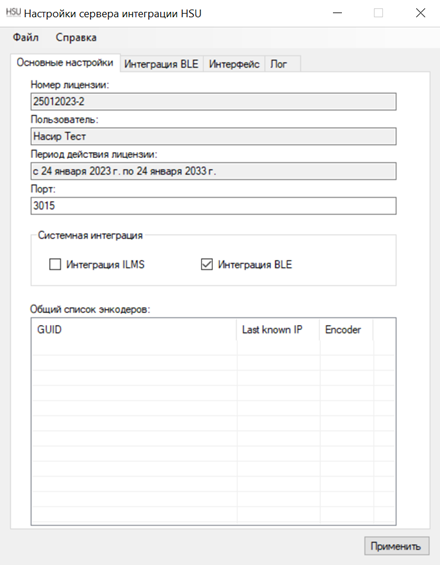This screenshot has width=440, height=565.
Task: Click the HSU application icon in title bar
Action: (13, 13)
